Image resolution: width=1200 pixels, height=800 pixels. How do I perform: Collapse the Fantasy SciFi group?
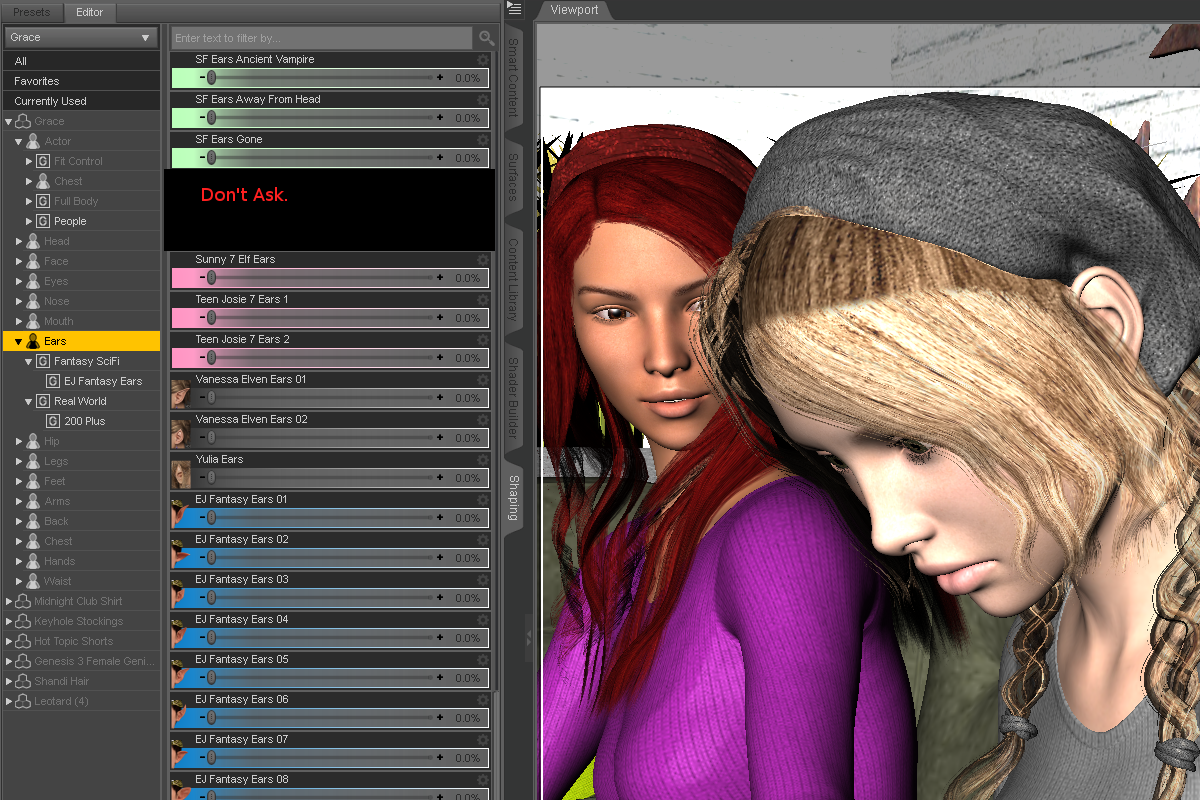tap(29, 361)
